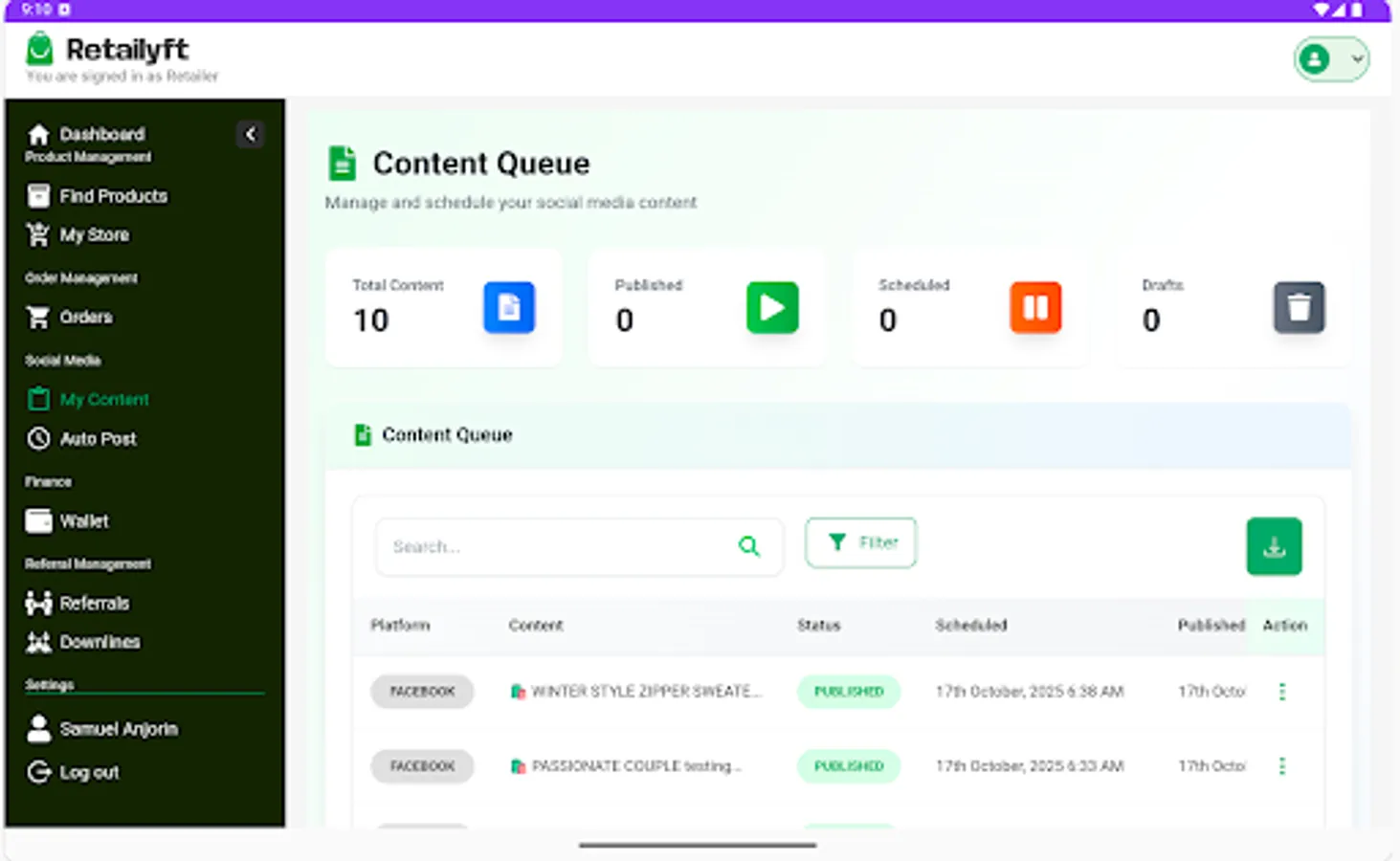Open the Filter dropdown panel
The height and width of the screenshot is (861, 1400).
click(x=859, y=542)
